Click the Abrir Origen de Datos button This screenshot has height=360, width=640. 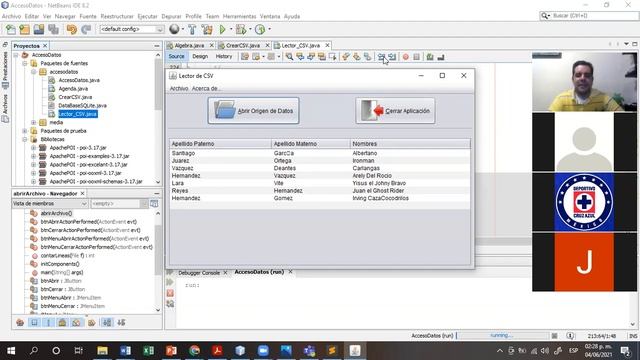253,111
